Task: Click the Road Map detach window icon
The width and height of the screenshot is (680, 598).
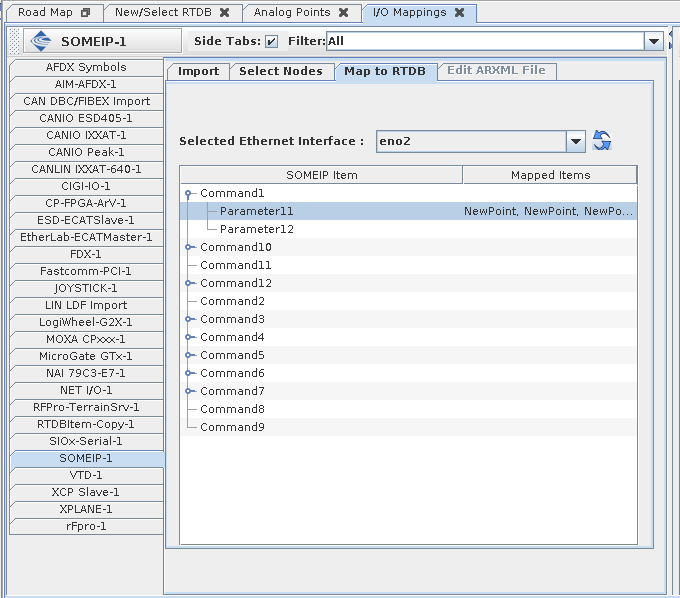Action: tap(85, 13)
